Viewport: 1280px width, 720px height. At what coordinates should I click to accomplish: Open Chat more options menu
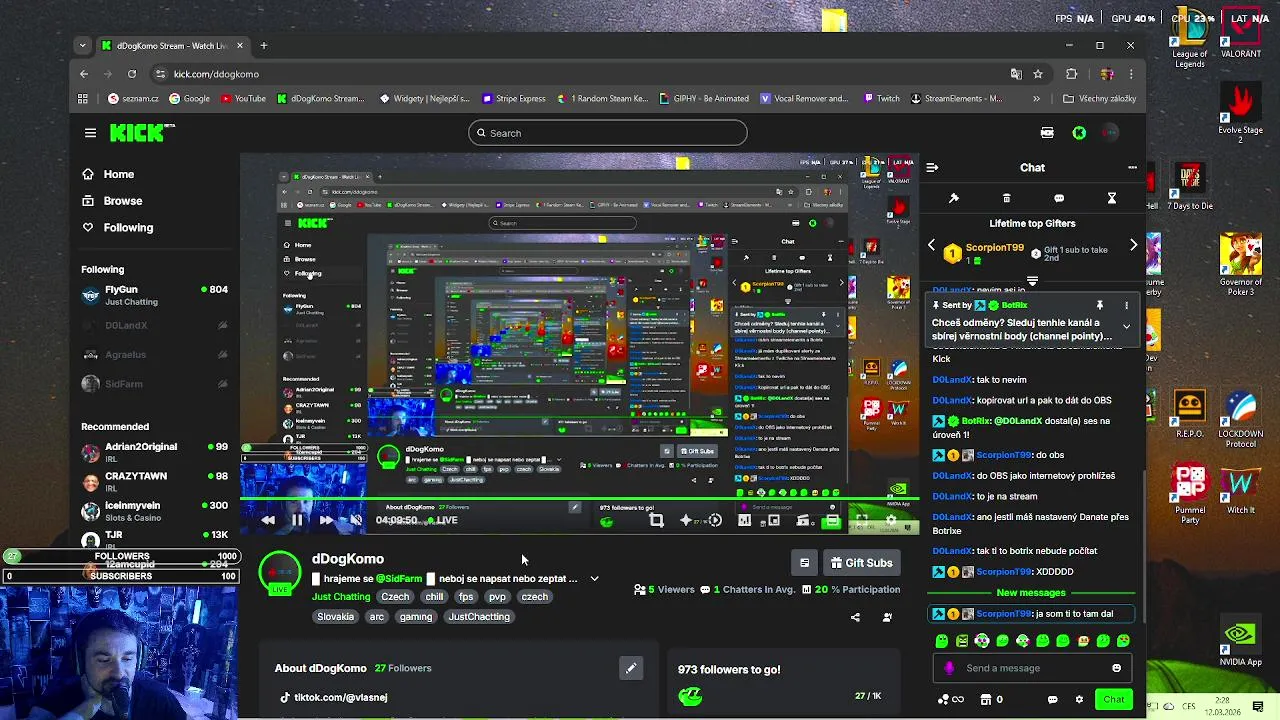pyautogui.click(x=1132, y=168)
